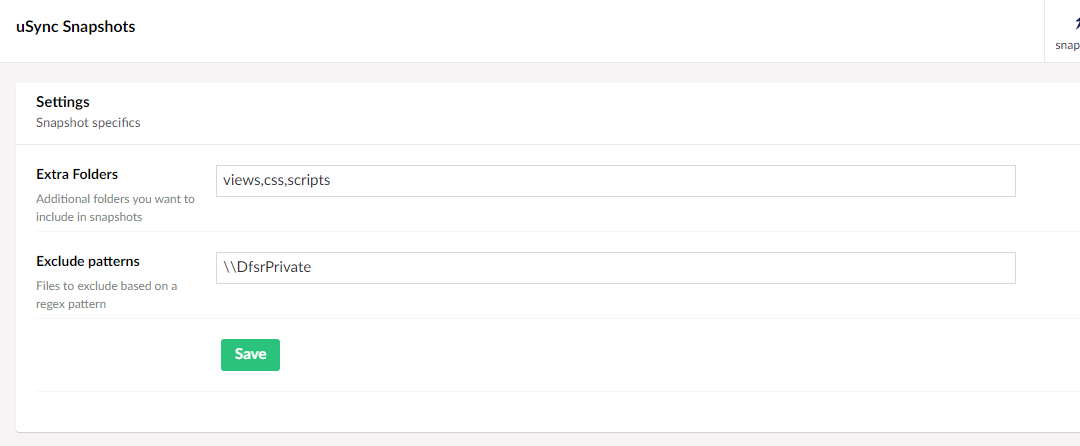Open the snapshots tab at top right
This screenshot has height=446, width=1080.
pyautogui.click(x=1063, y=31)
